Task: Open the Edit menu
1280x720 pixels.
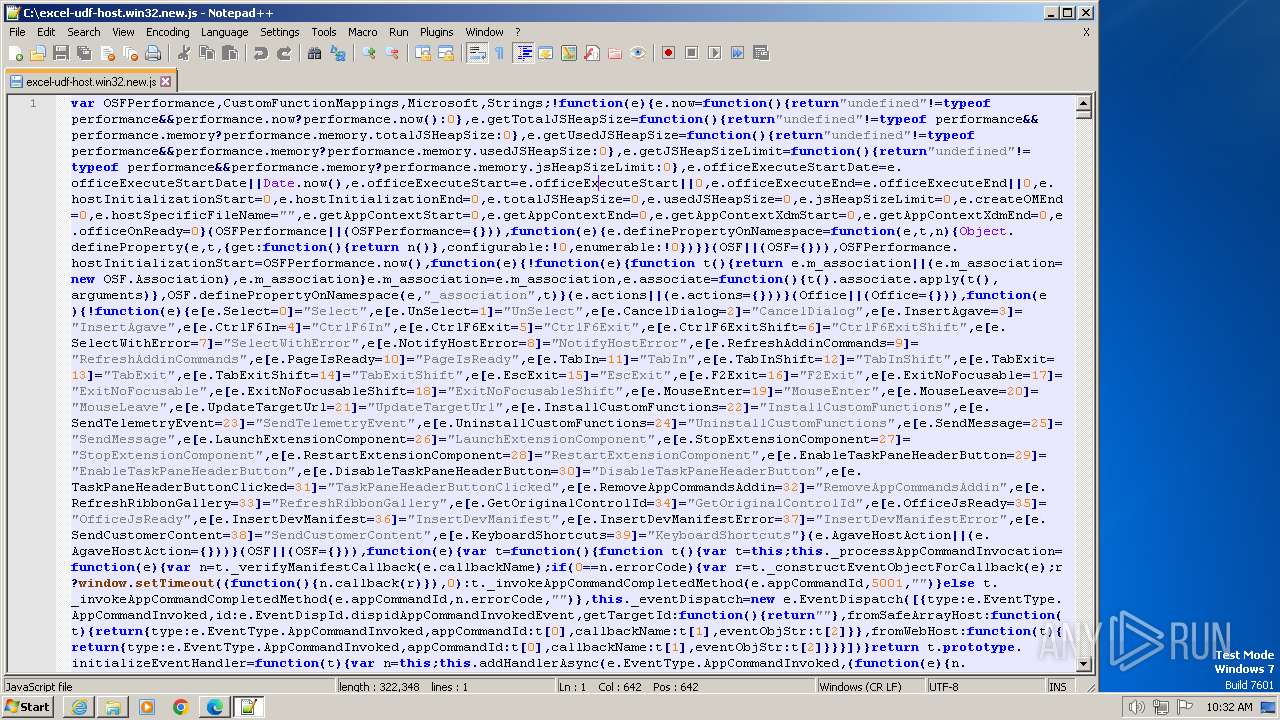Action: 46,32
